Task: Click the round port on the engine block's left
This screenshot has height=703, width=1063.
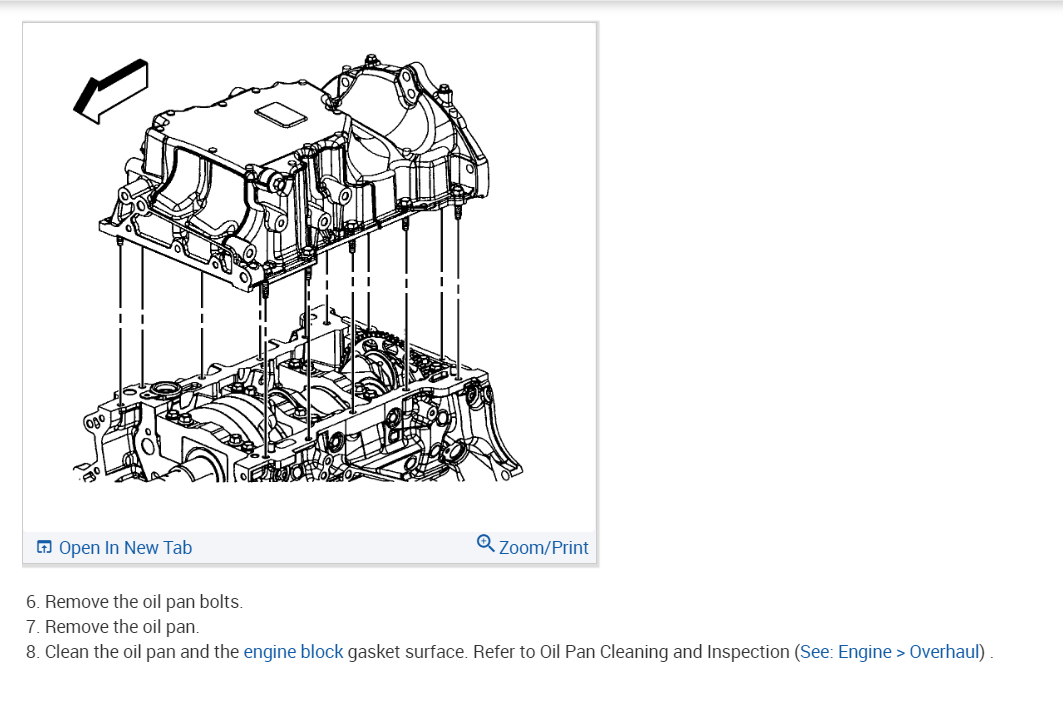Action: 166,390
